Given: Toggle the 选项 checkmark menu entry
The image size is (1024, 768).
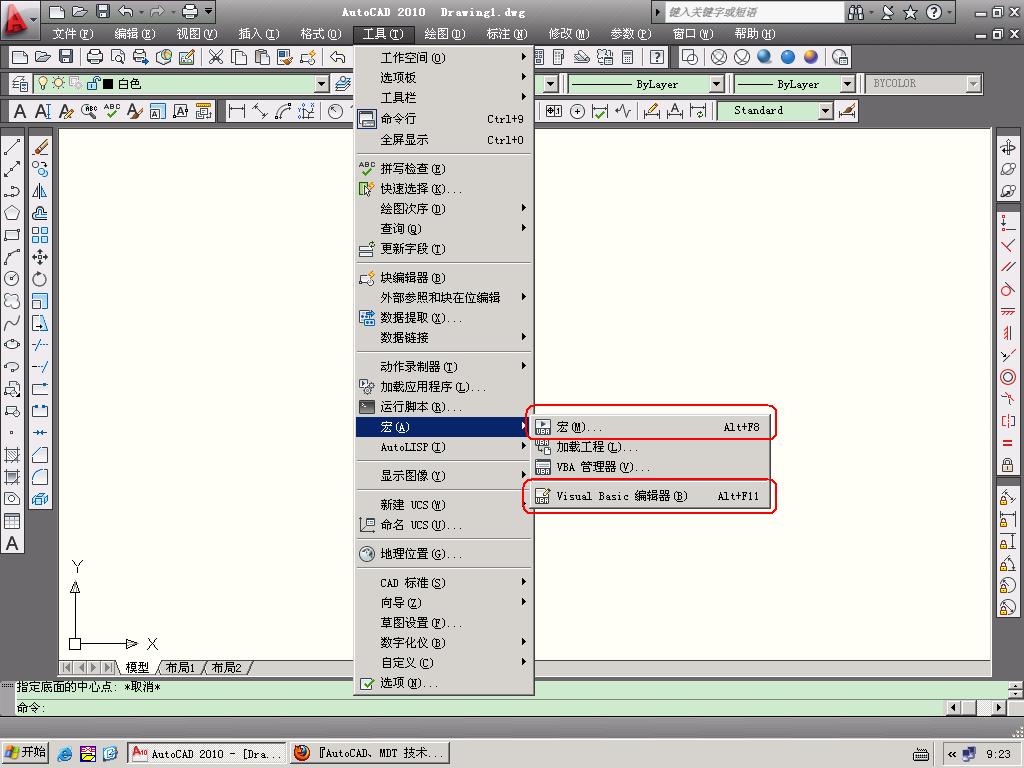Looking at the screenshot, I should pos(444,683).
